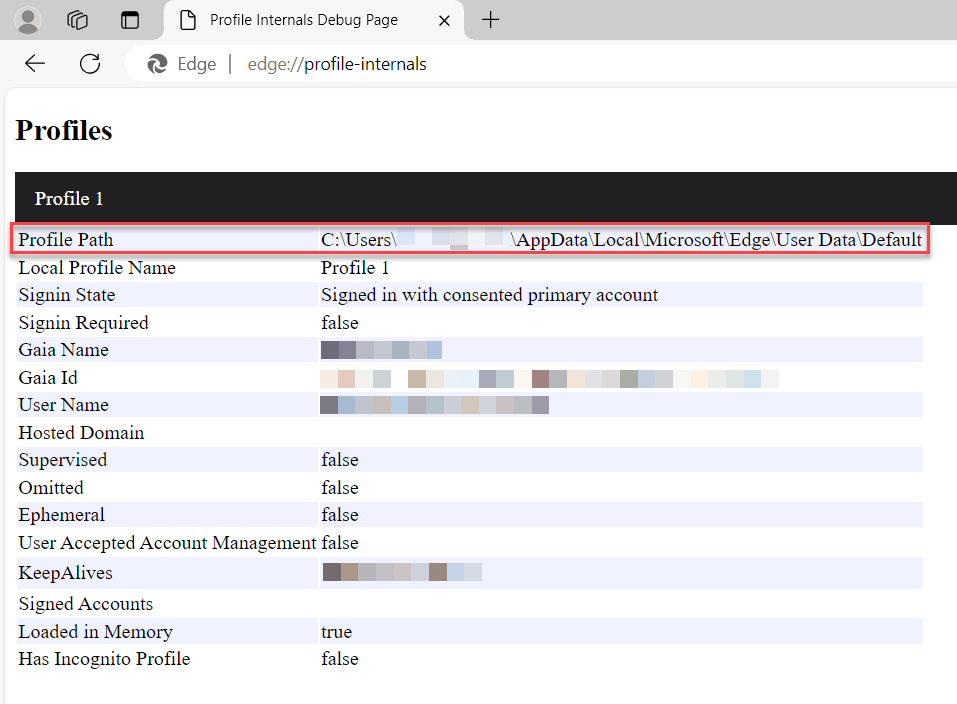Click the Loaded in Memory true value
Viewport: 957px width, 704px height.
click(x=336, y=632)
